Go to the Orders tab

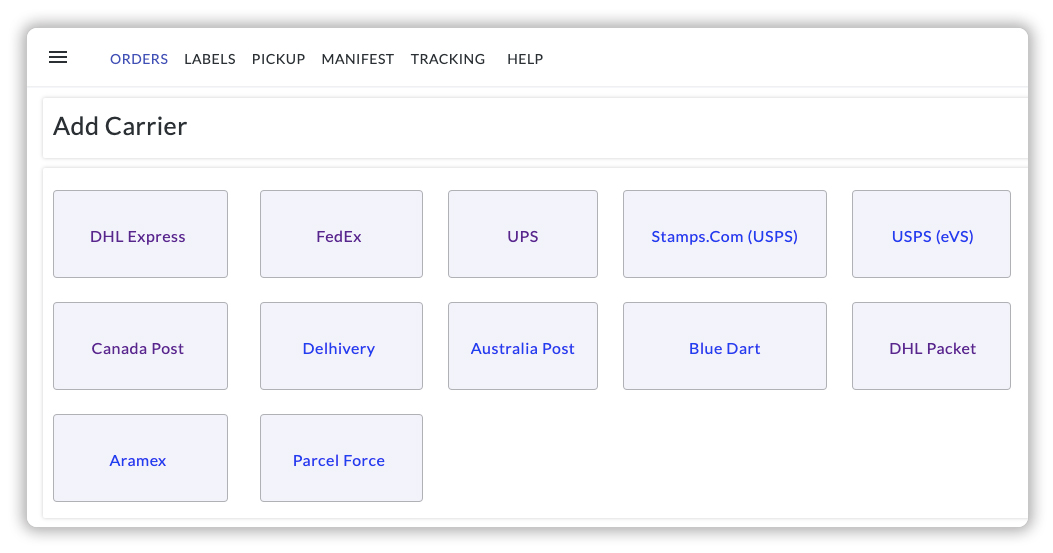click(x=139, y=59)
